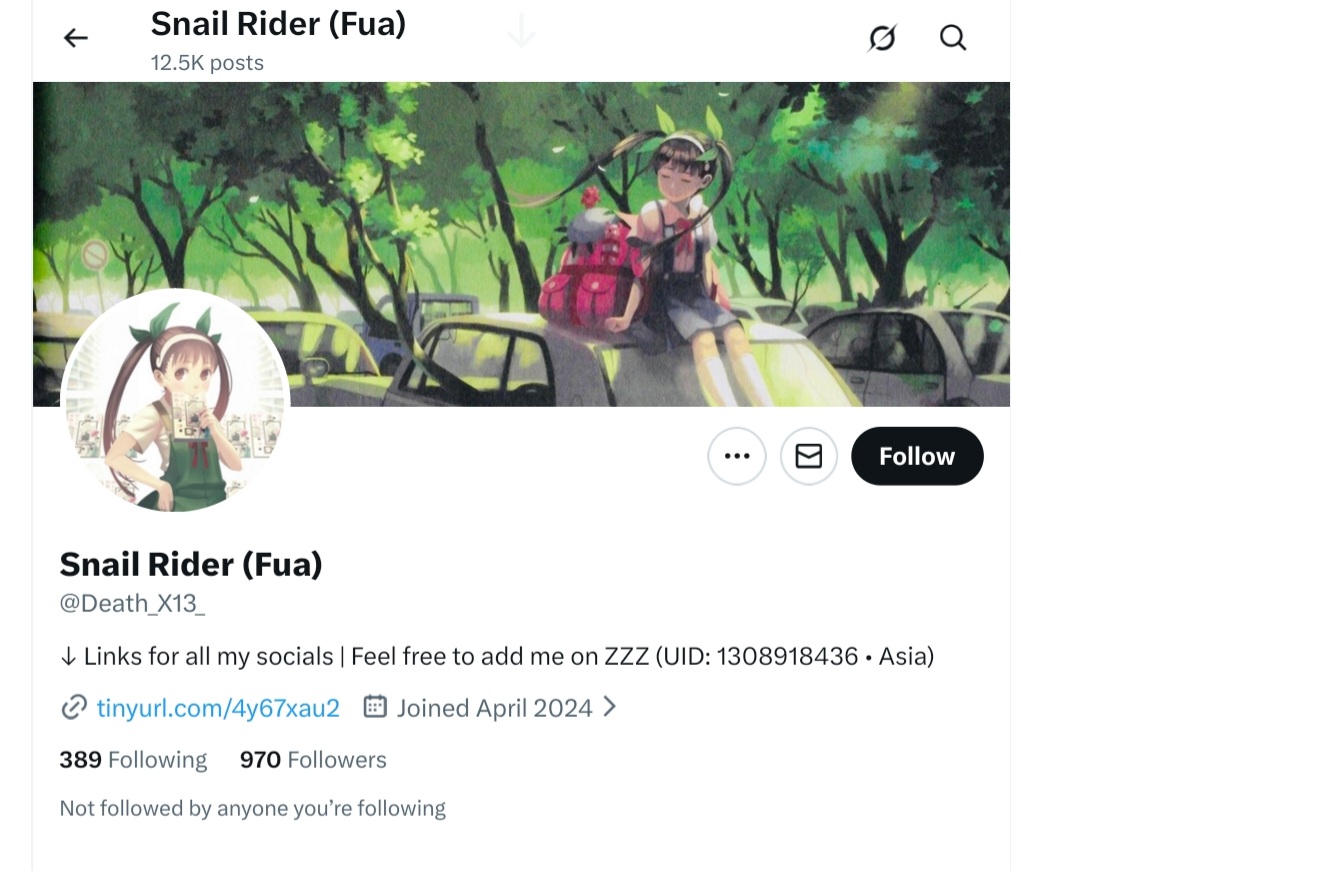Search this profile with the magnifier icon
Viewport: 1329px width, 871px height.
953,38
